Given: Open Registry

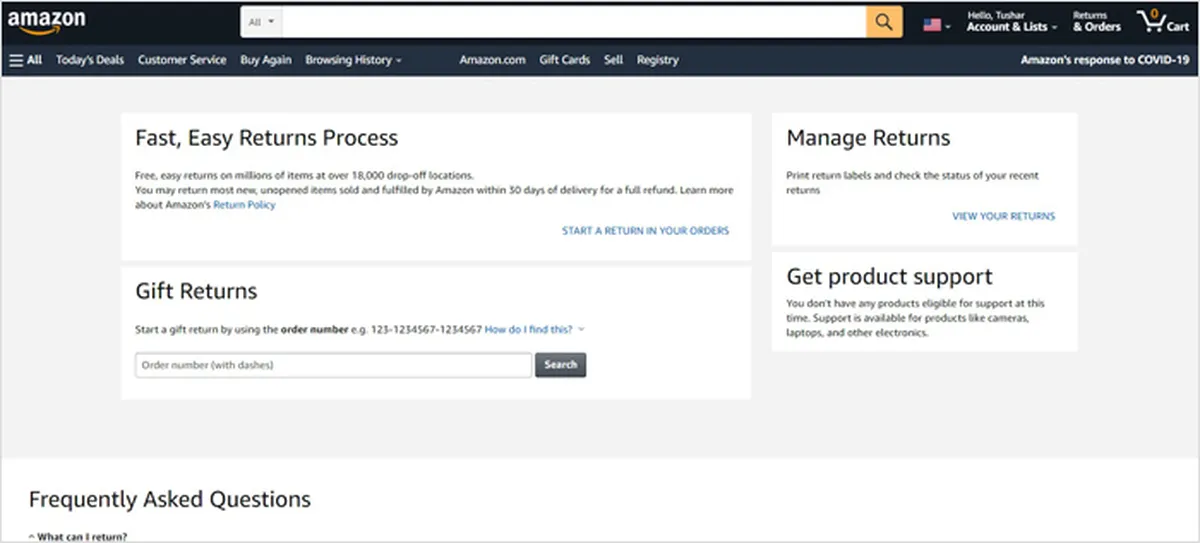Looking at the screenshot, I should (657, 60).
